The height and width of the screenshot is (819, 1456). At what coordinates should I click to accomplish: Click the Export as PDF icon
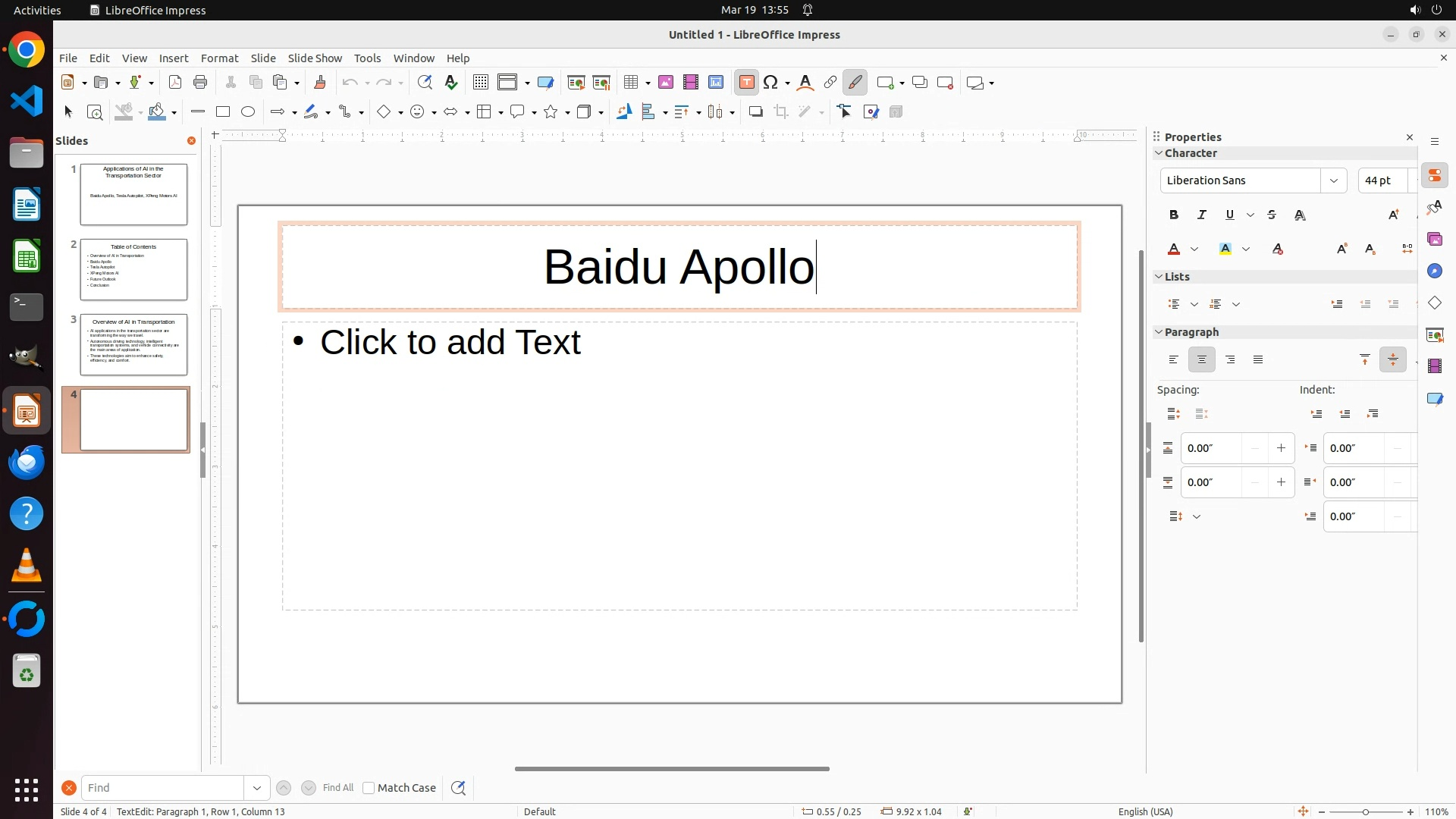pos(175,83)
